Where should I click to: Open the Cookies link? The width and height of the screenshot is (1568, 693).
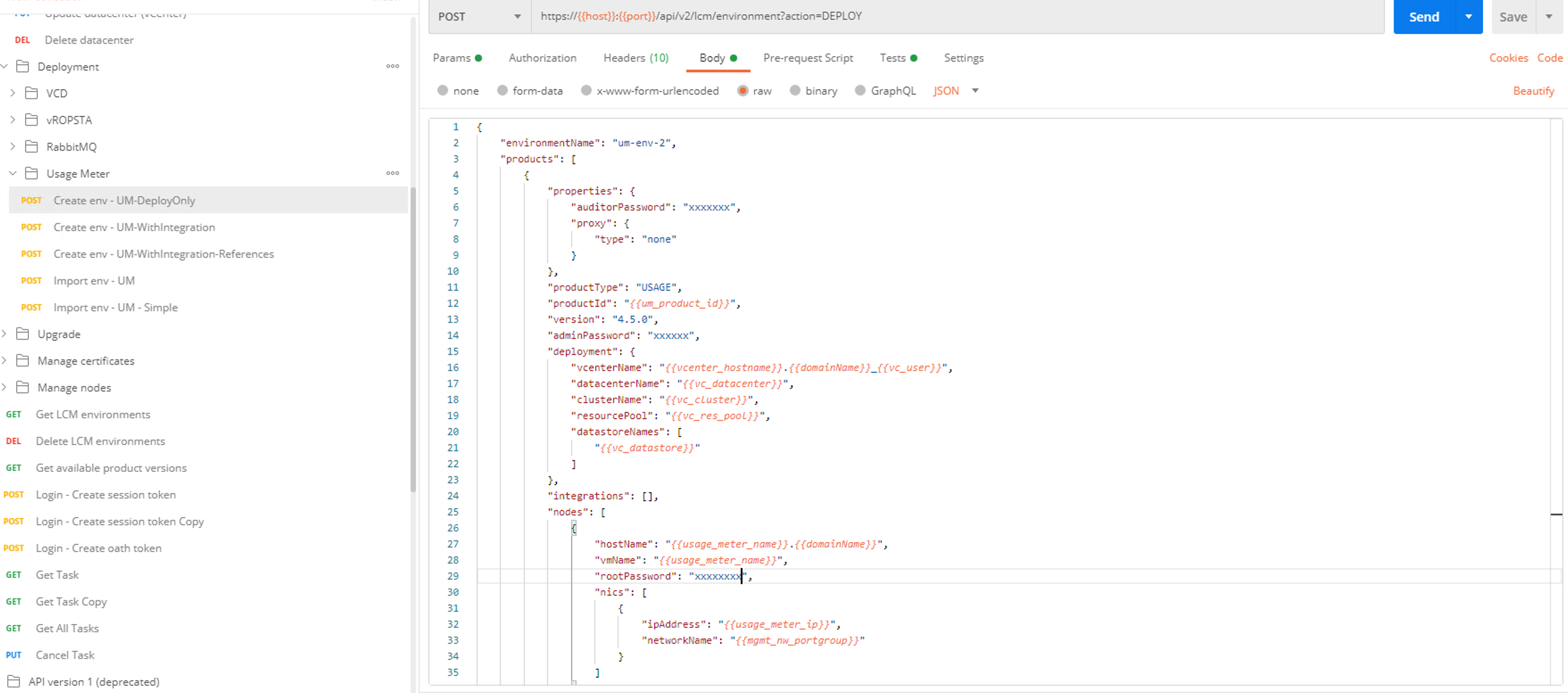(1508, 58)
